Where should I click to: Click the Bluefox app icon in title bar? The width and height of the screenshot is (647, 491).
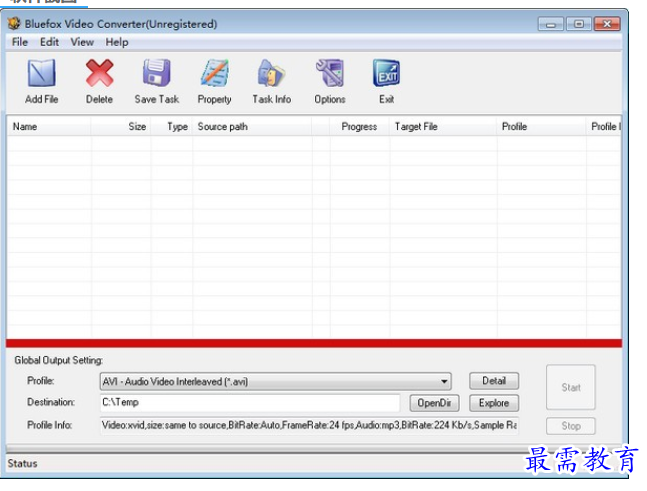click(x=14, y=24)
